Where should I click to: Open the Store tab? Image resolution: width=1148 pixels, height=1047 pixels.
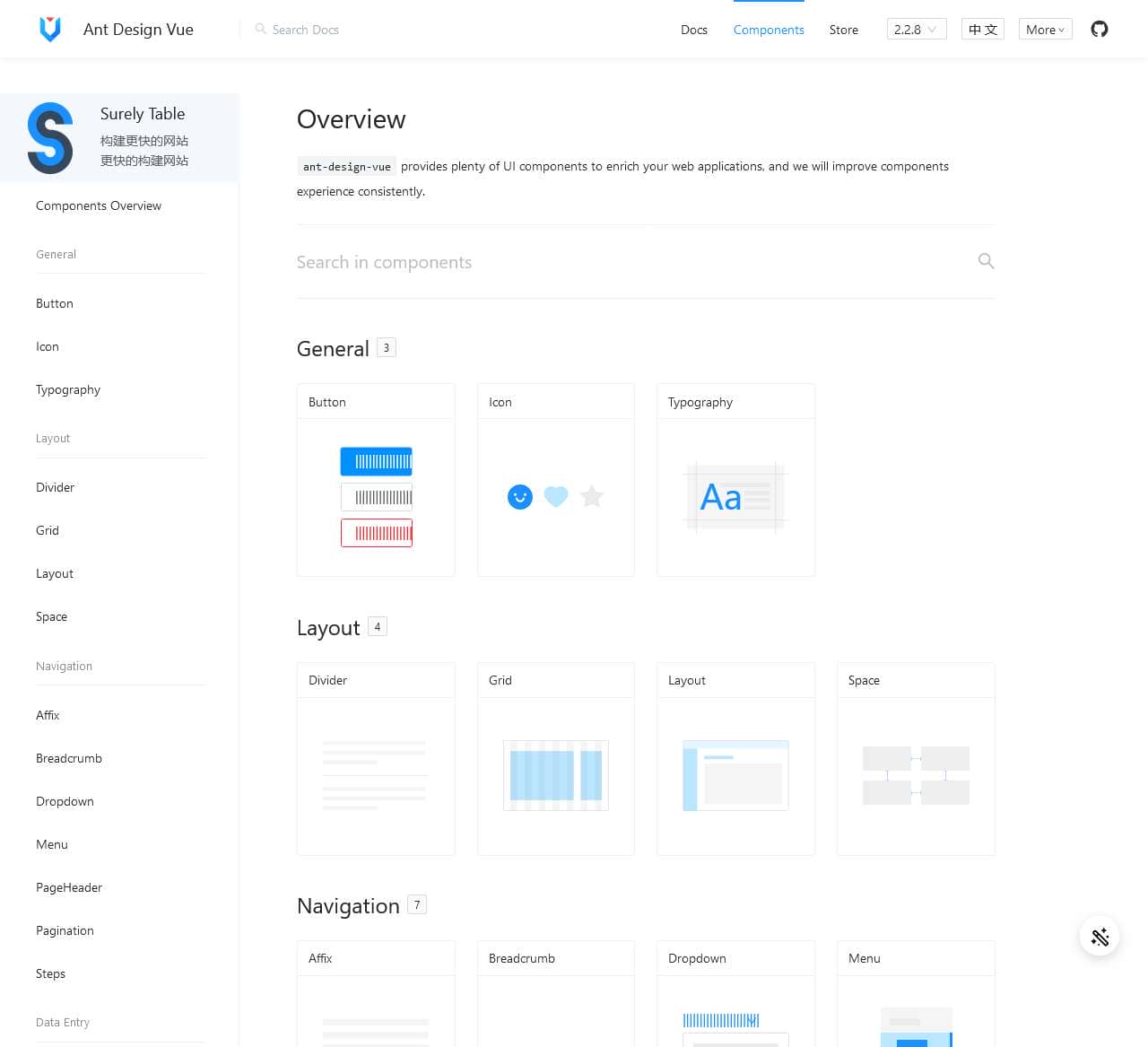pos(844,30)
